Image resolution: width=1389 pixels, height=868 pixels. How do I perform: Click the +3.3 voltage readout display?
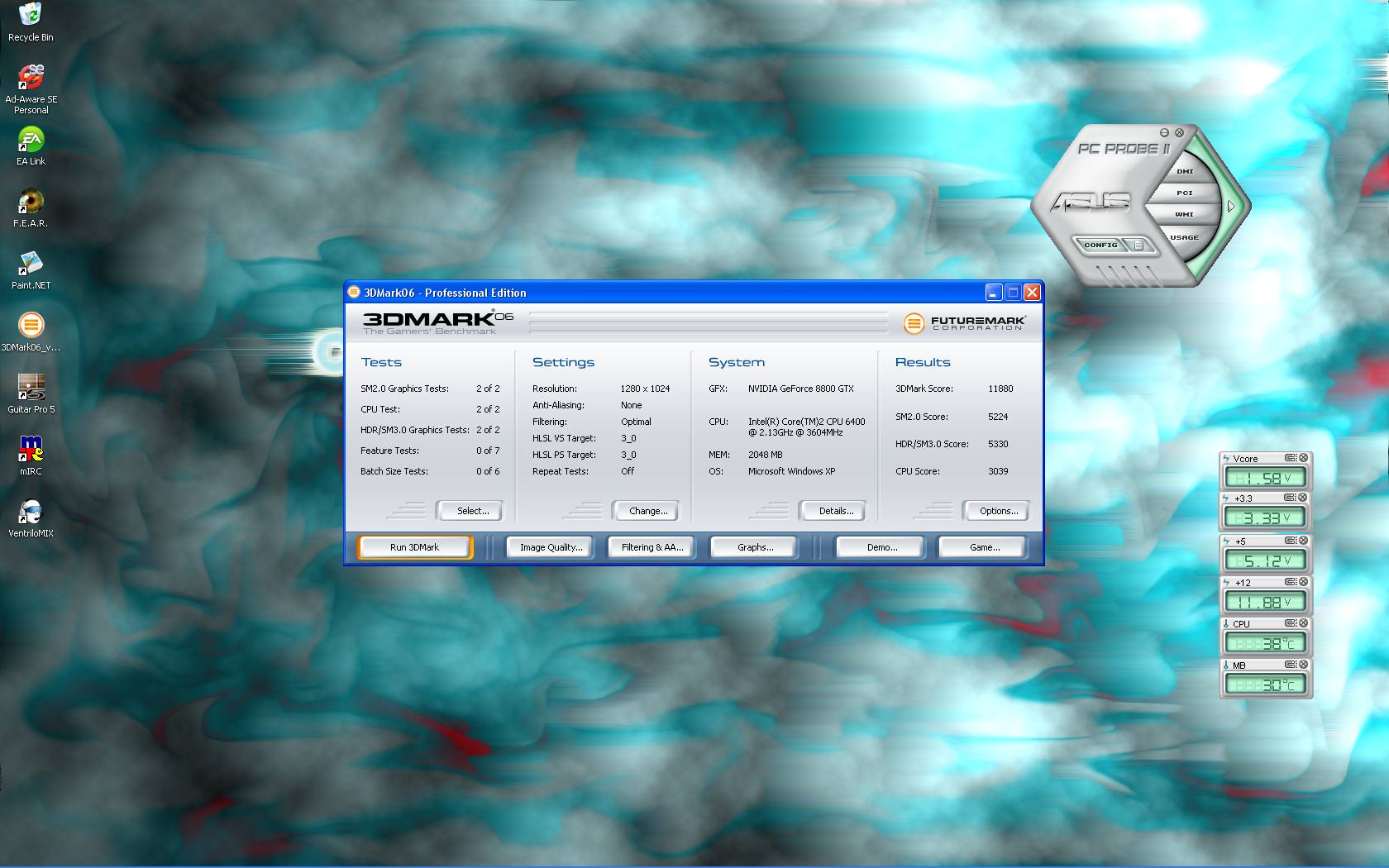(1265, 518)
